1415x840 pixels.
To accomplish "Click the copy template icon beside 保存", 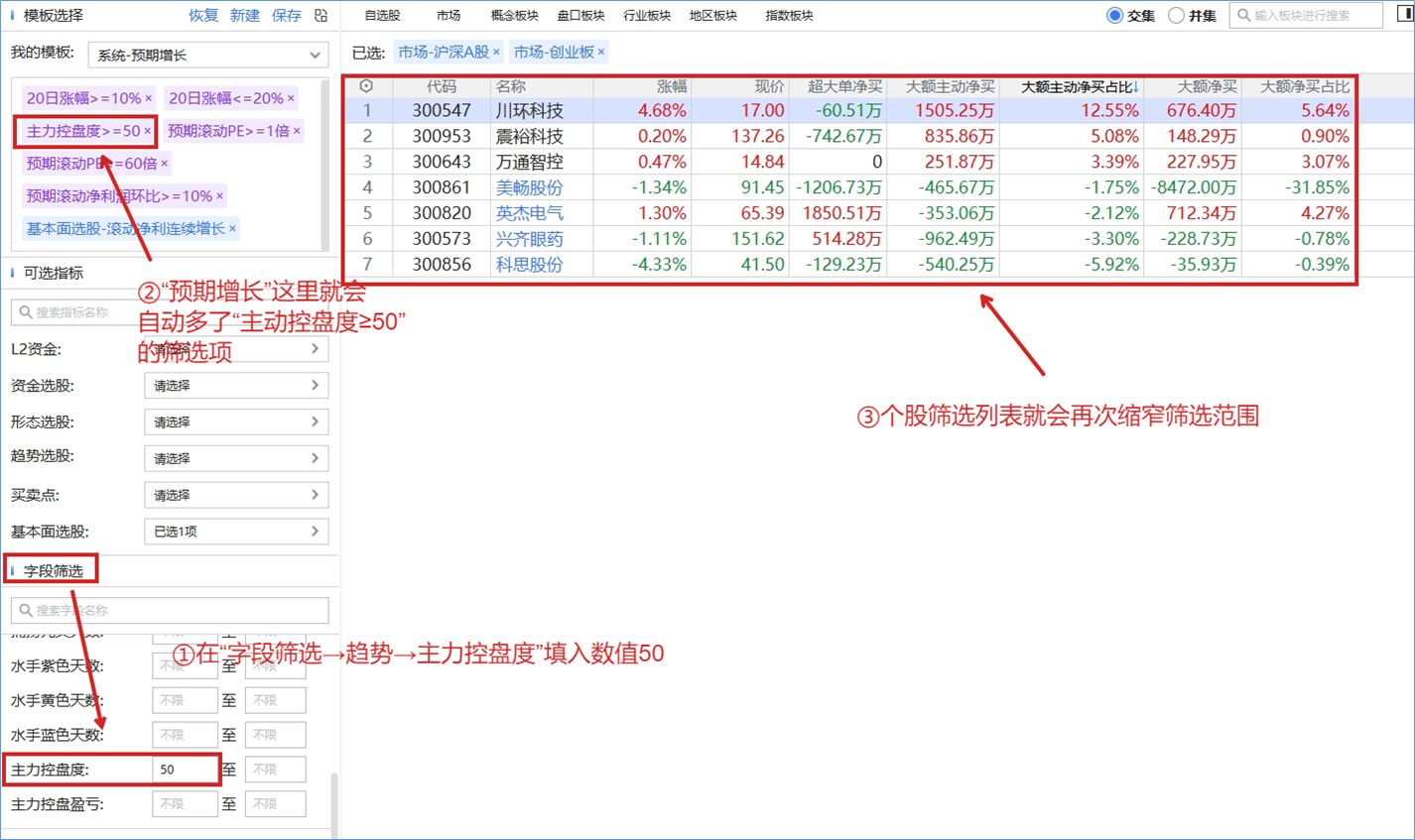I will (321, 15).
